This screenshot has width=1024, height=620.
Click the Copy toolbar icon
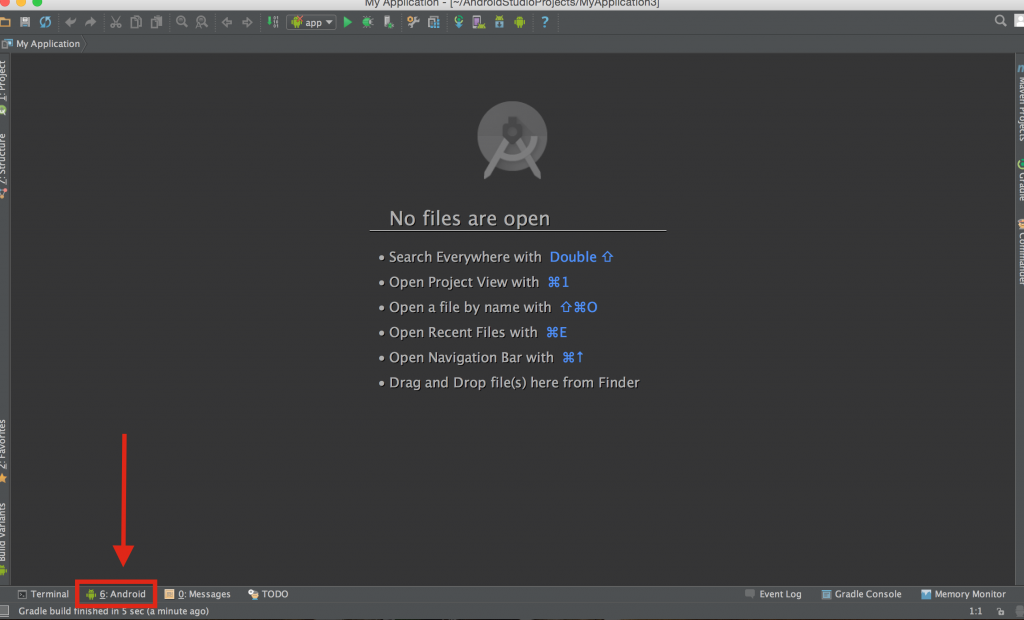[136, 22]
